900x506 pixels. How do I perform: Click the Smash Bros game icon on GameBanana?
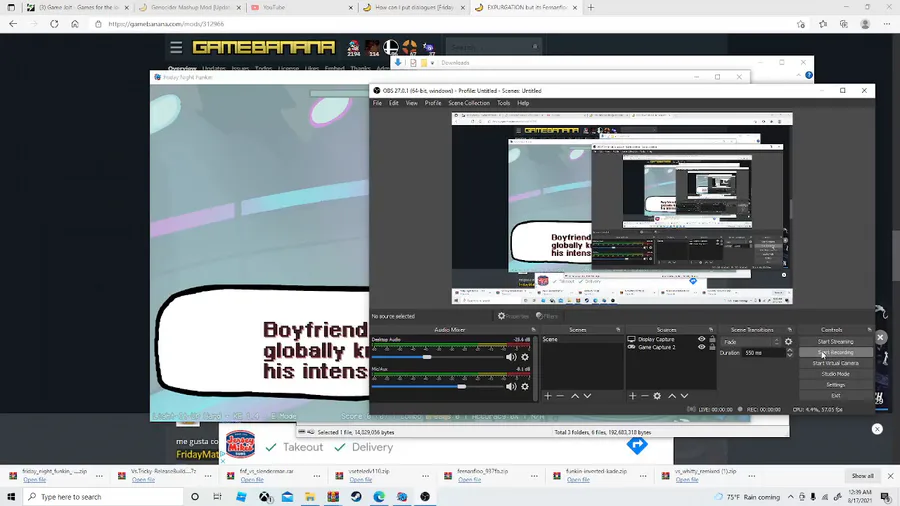(x=391, y=48)
